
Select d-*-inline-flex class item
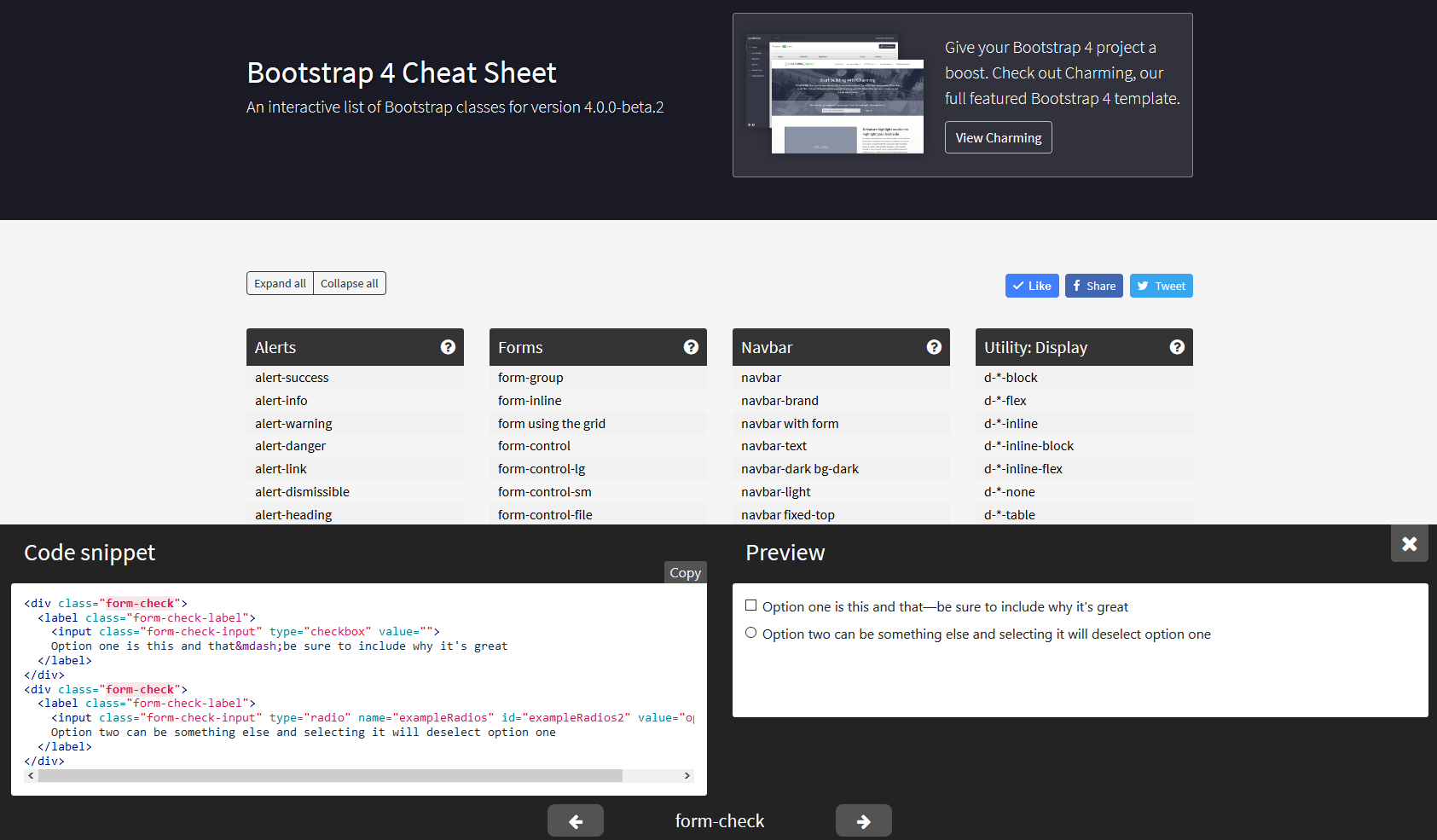1084,468
